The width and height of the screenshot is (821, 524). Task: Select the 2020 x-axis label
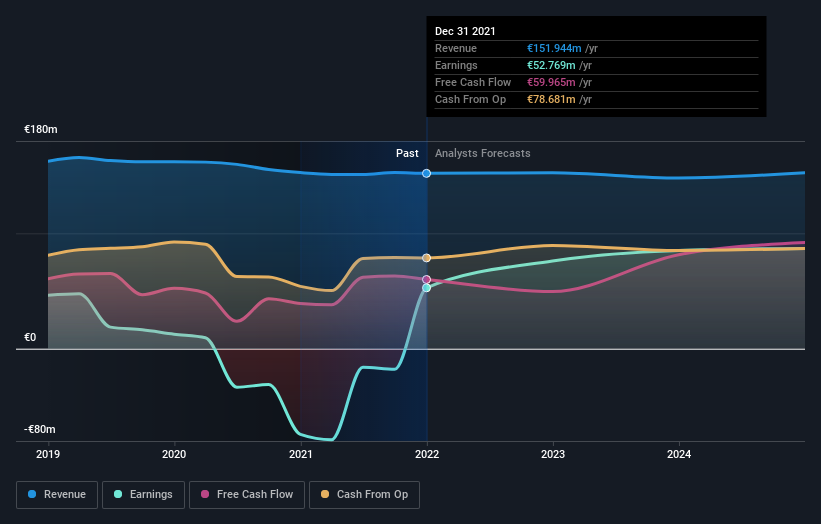174,454
